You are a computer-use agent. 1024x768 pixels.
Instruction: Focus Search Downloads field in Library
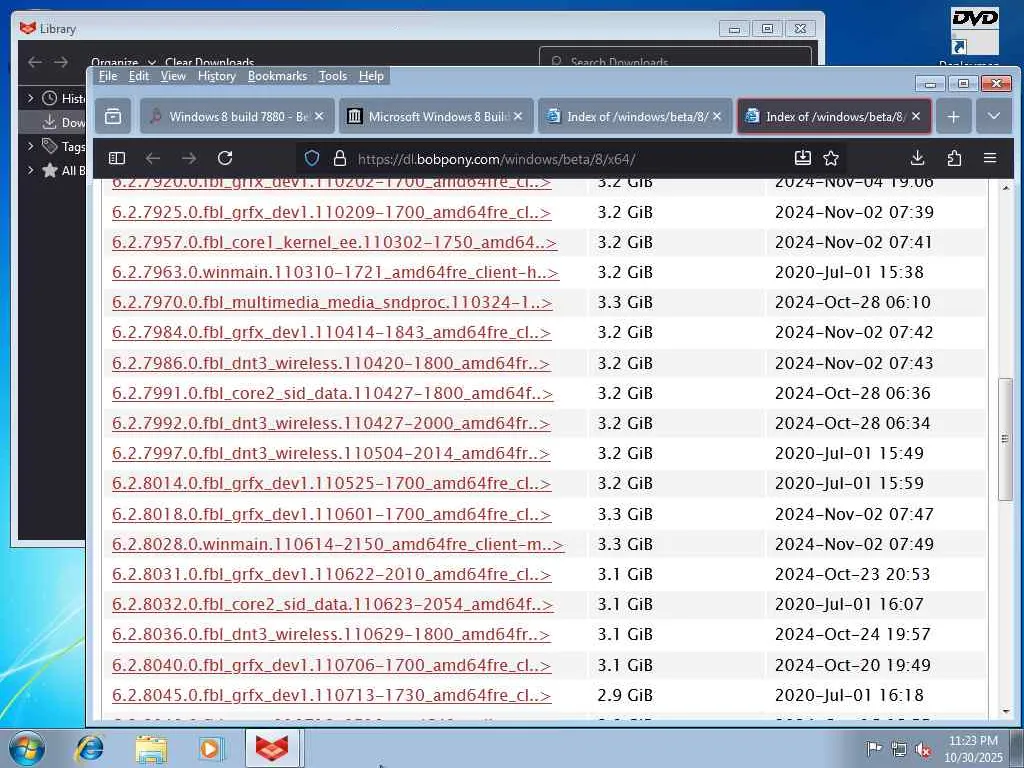675,59
